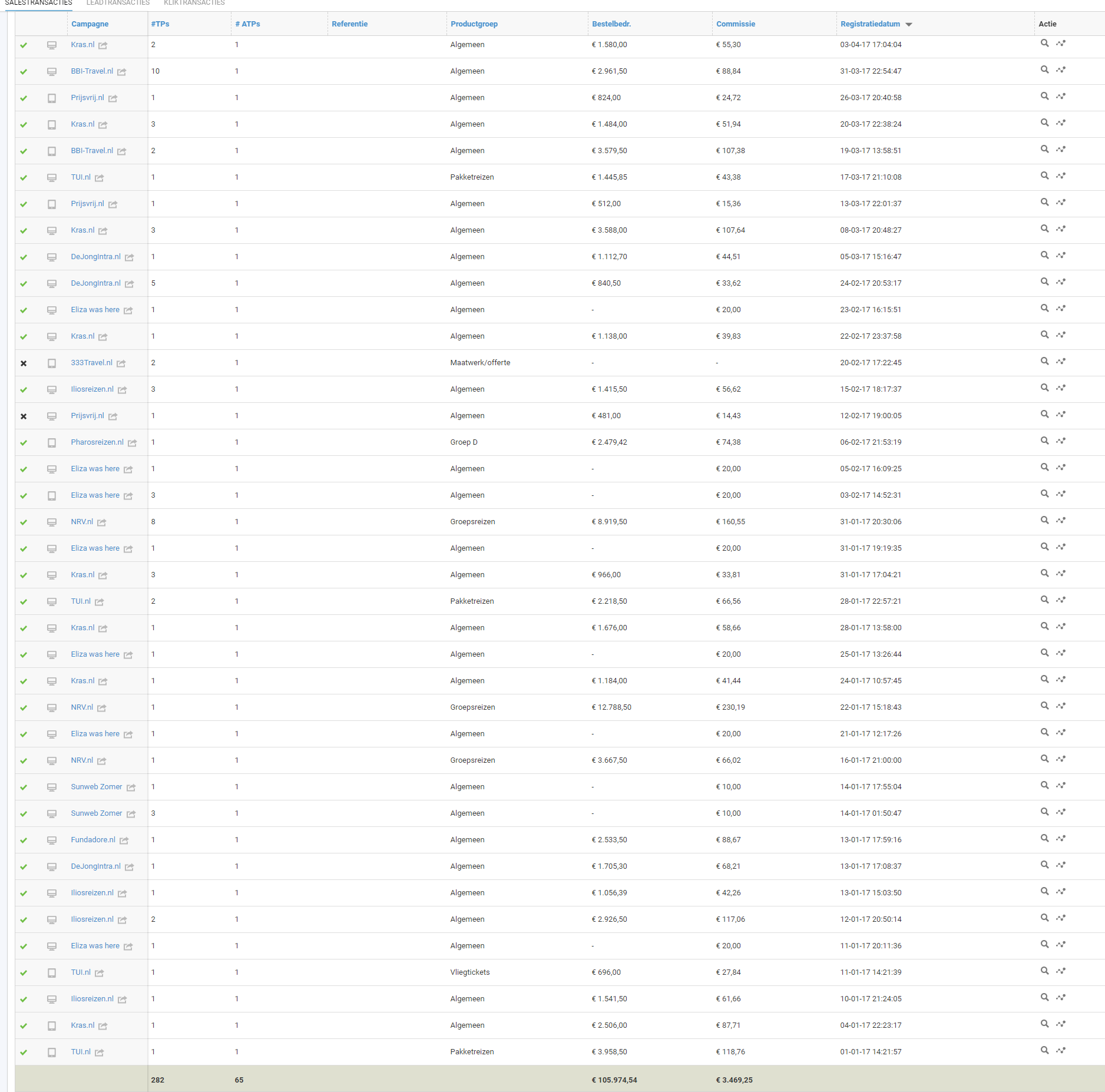Sort by Productgroep column header
Screen dimensions: 1105x1092
click(x=474, y=24)
